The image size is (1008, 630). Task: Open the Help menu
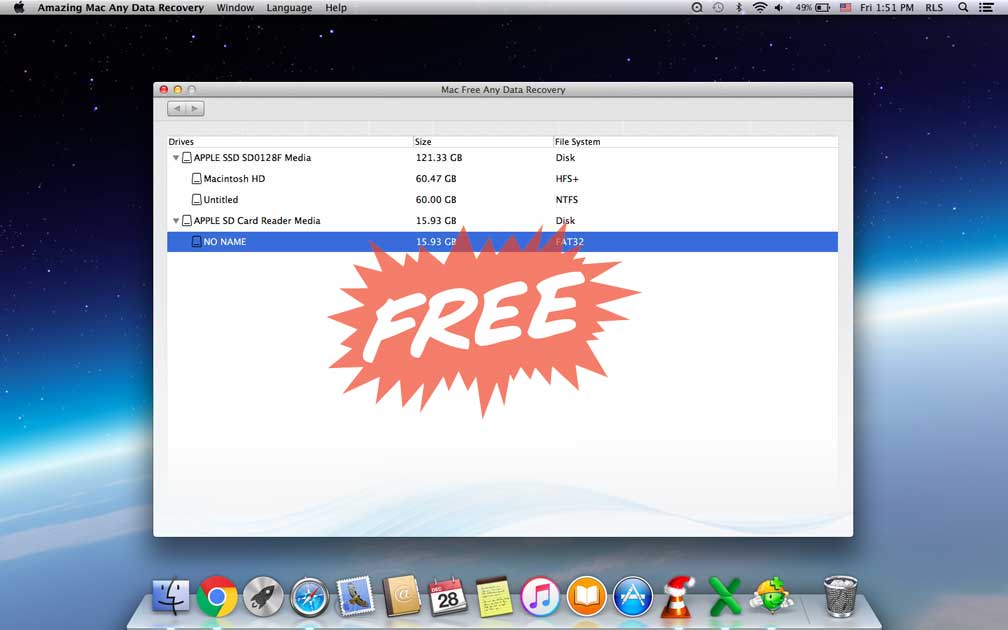click(x=336, y=8)
